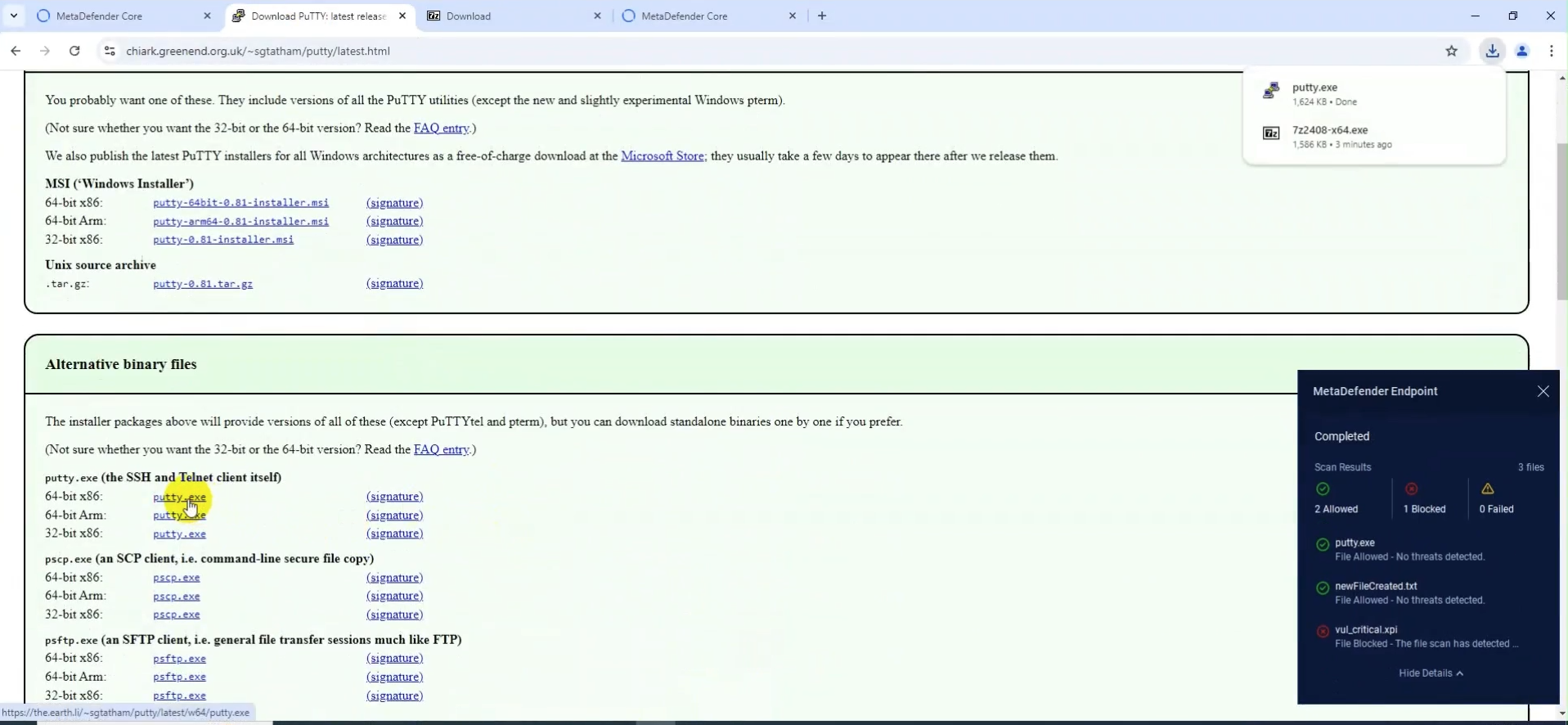Close the MetaDefender Endpoint panel

coord(1543,391)
